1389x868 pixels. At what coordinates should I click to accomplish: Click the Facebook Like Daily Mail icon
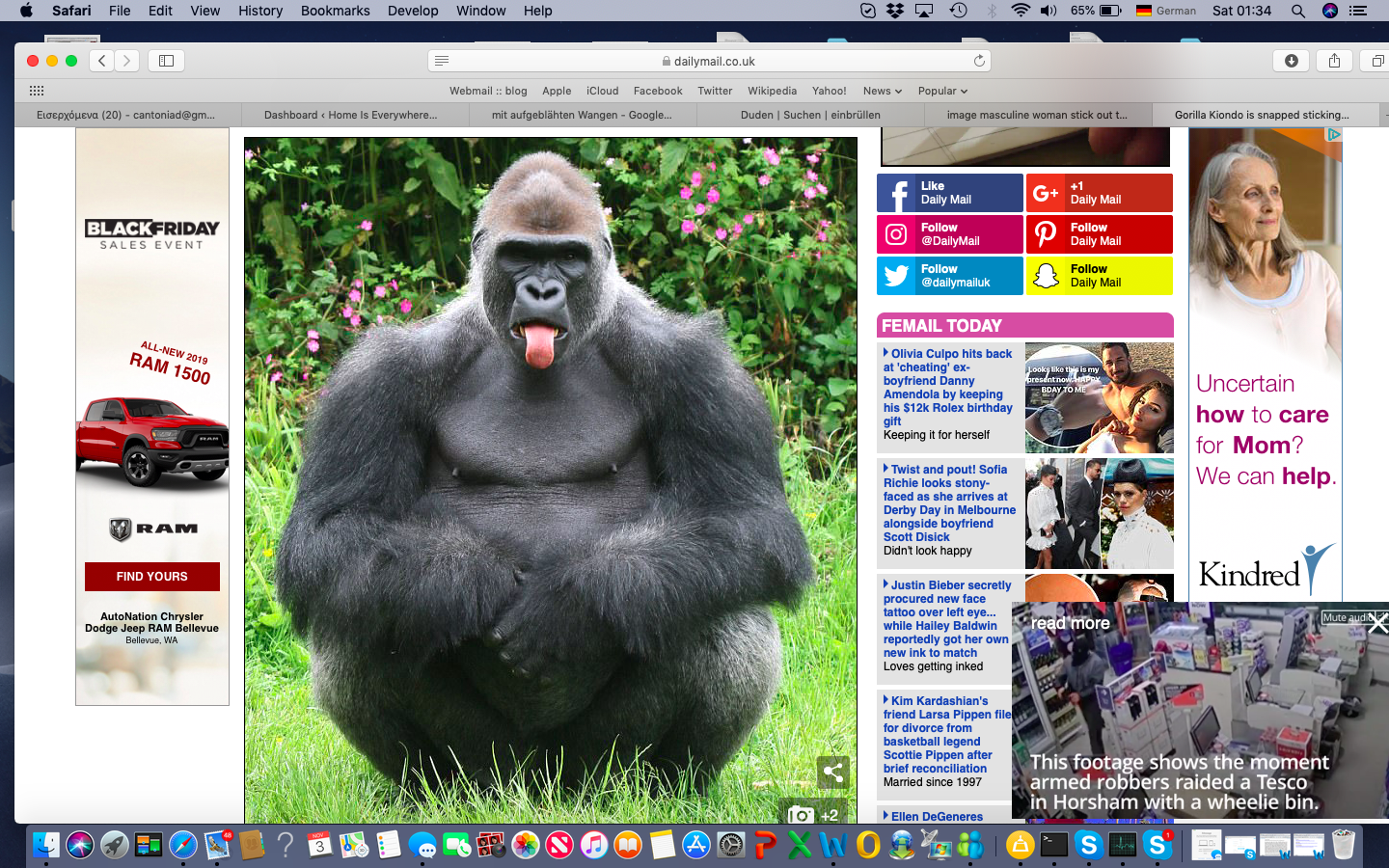coord(898,193)
